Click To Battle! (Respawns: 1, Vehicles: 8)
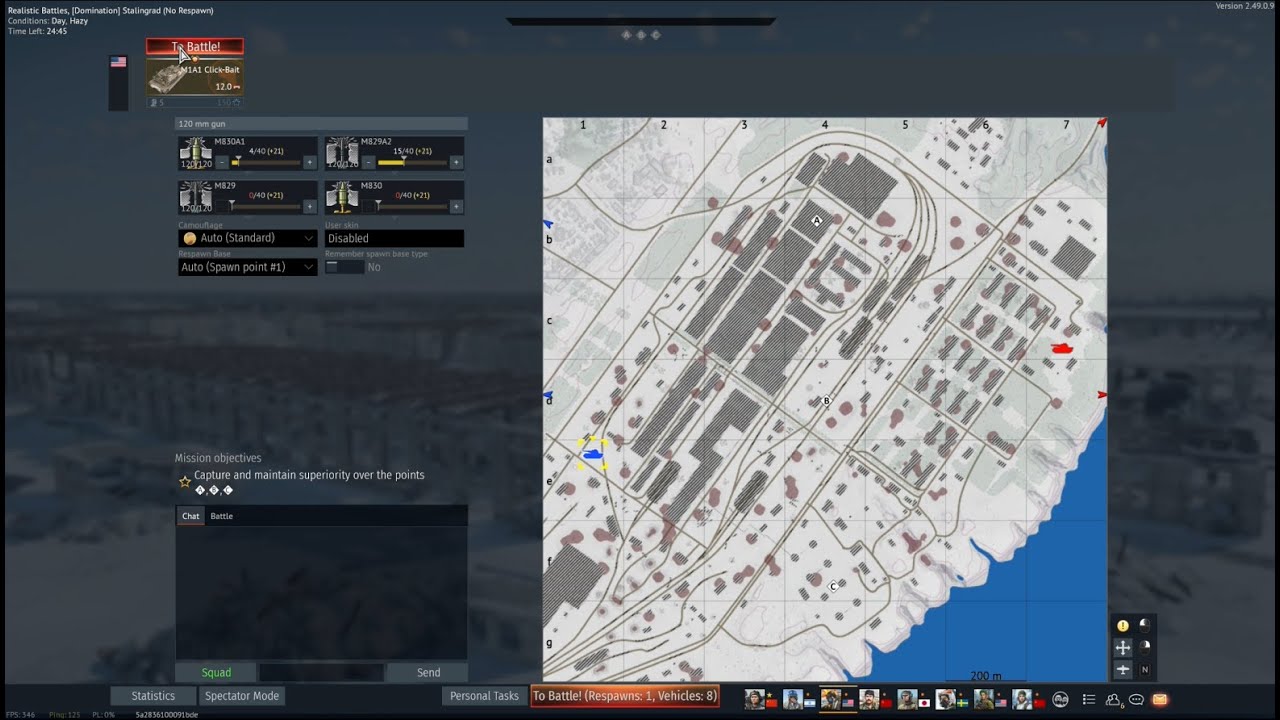The width and height of the screenshot is (1280, 720). tap(625, 696)
